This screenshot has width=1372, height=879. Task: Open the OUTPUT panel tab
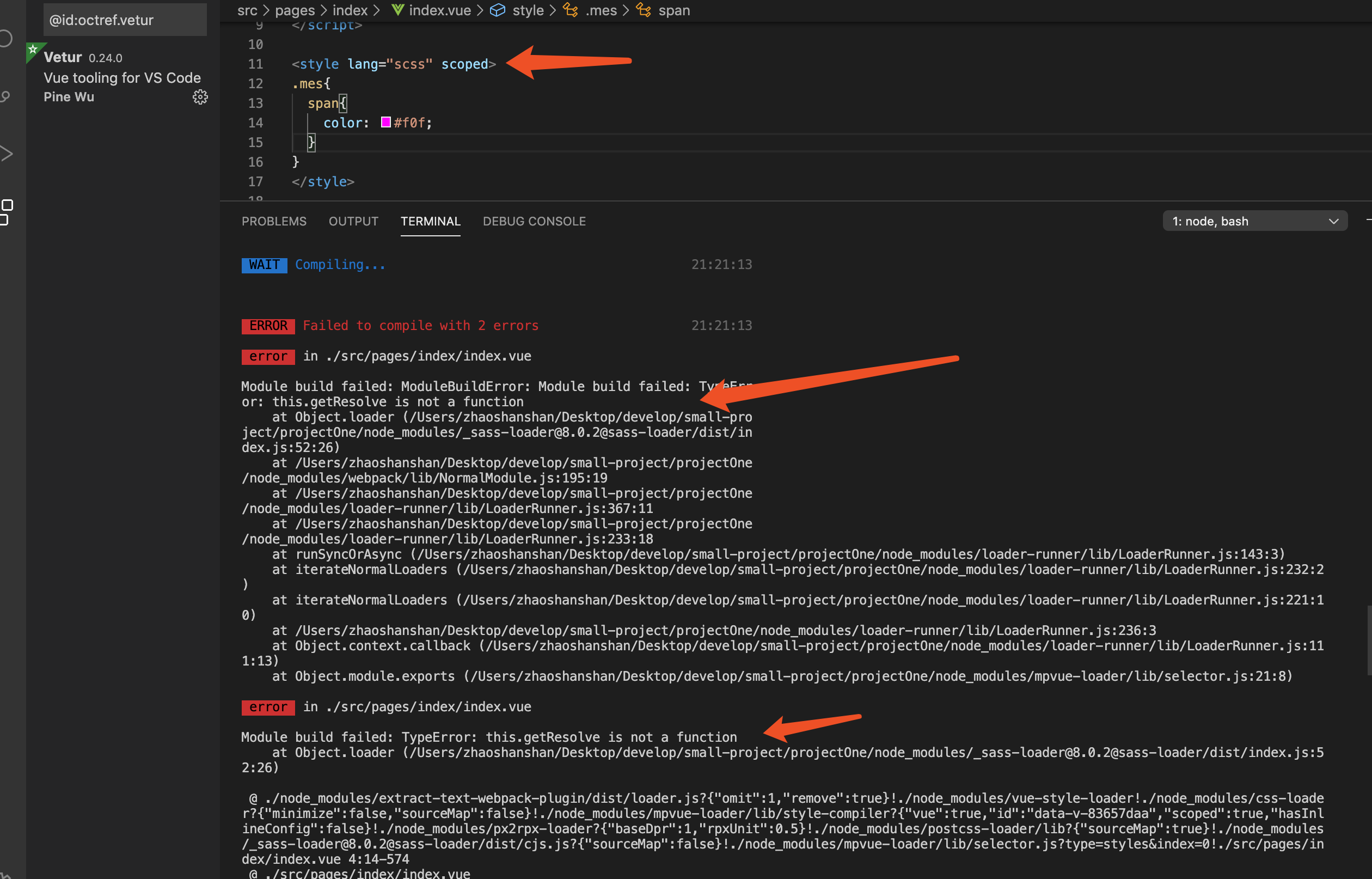pyautogui.click(x=353, y=221)
